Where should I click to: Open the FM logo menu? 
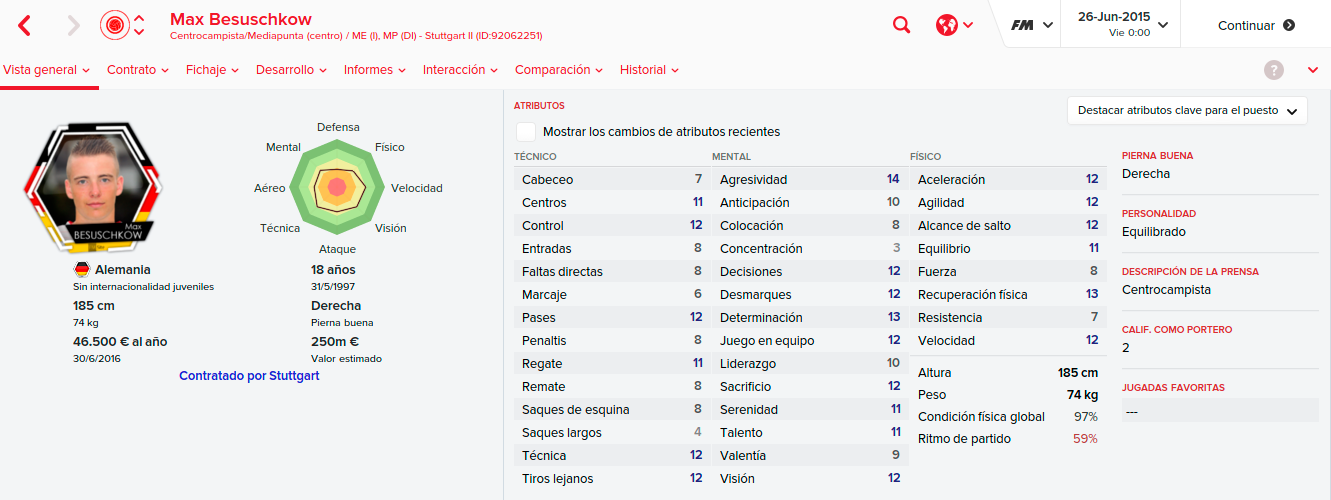click(x=1032, y=25)
